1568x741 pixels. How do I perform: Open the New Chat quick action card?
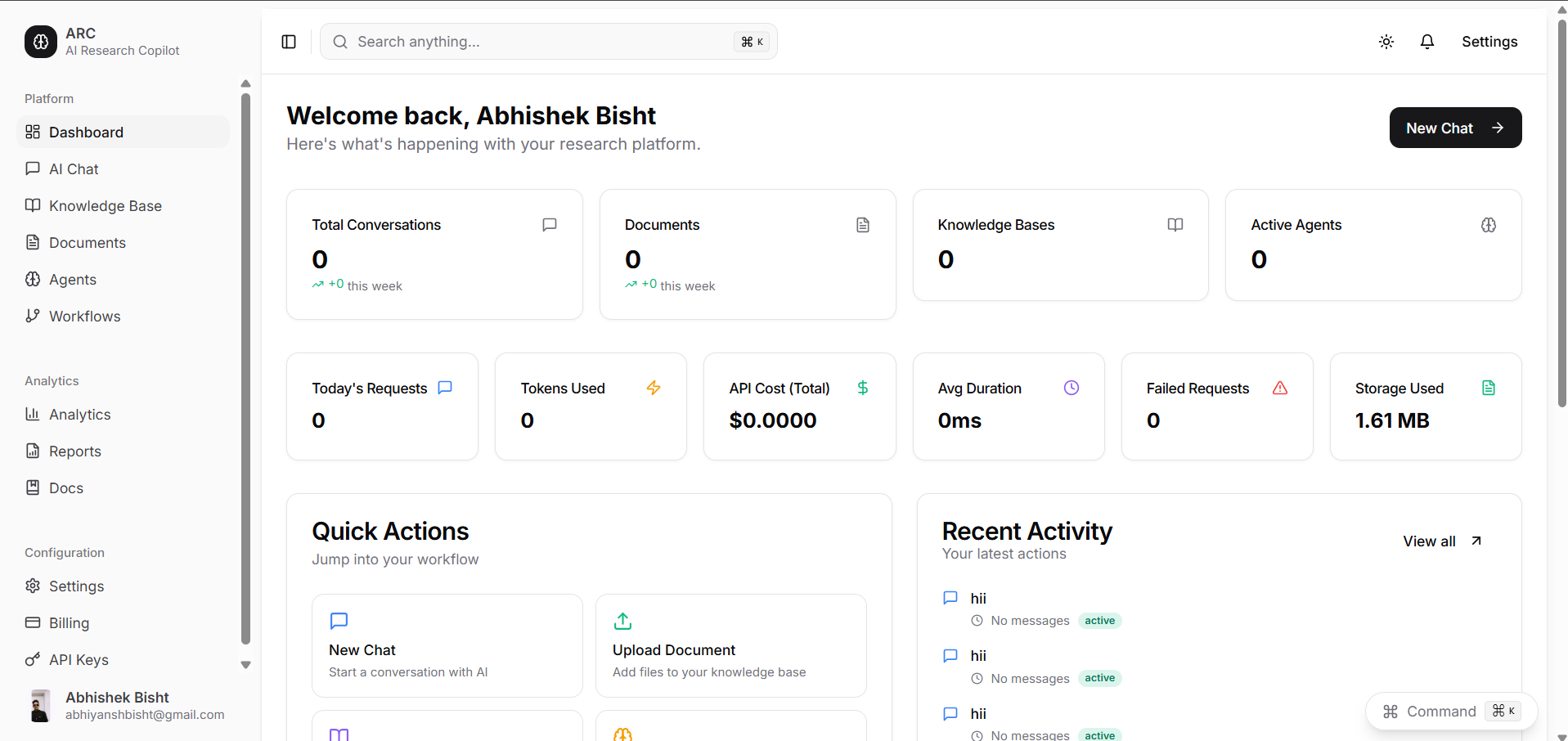pos(447,645)
